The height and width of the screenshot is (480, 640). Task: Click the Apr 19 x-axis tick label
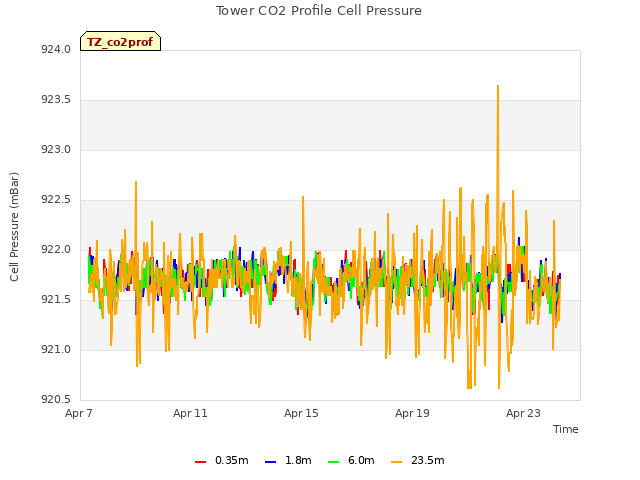point(412,413)
